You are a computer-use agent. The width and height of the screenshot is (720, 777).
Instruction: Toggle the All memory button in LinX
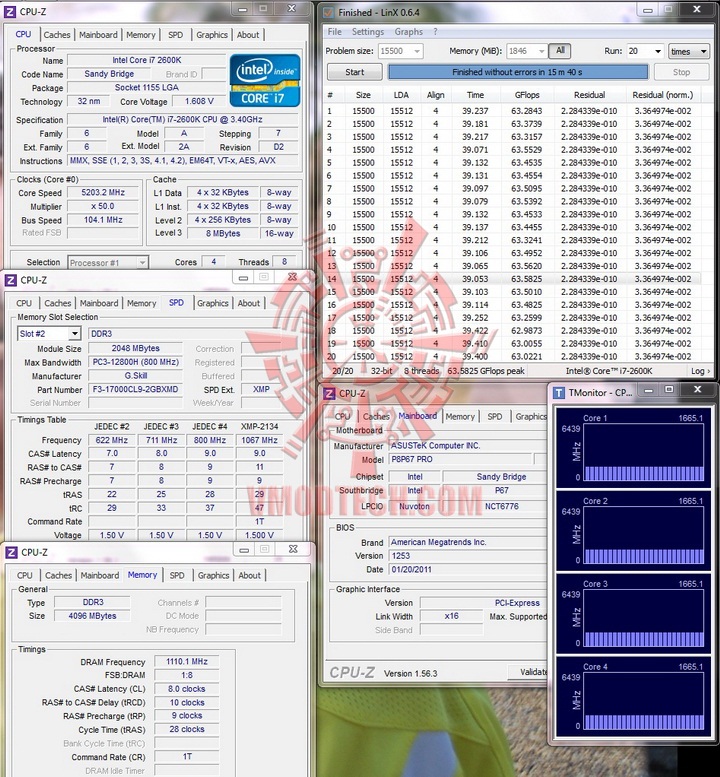point(560,51)
